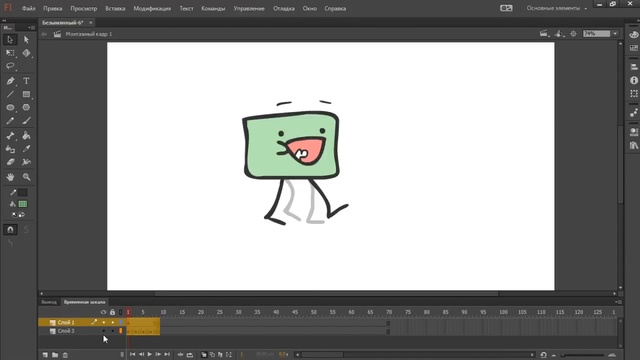This screenshot has height=360, width=640.
Task: Open the stage zoom percentage dropdown
Action: [615, 34]
